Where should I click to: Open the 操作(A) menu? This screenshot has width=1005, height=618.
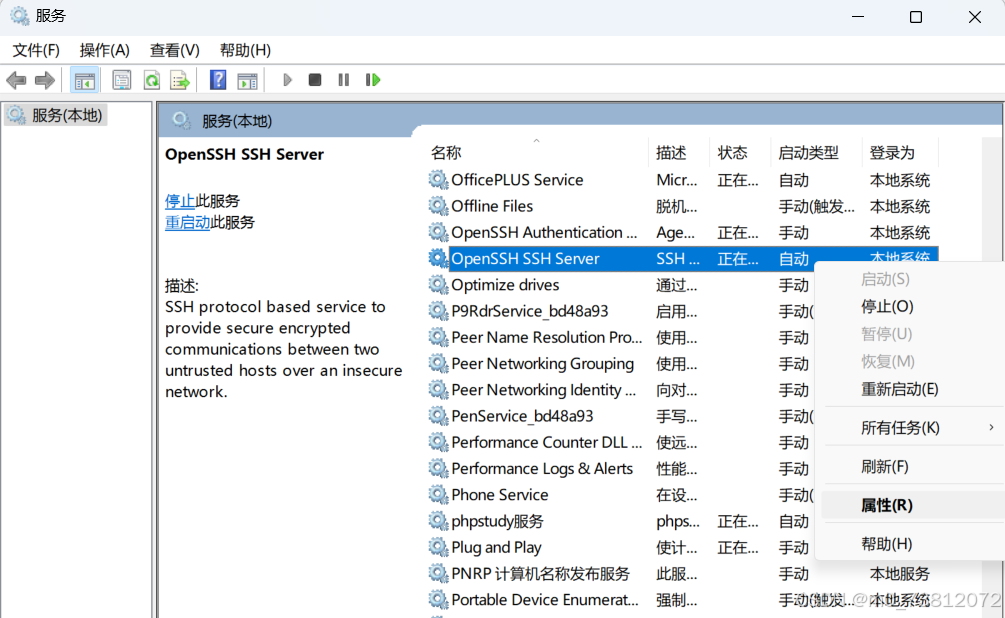pos(105,50)
